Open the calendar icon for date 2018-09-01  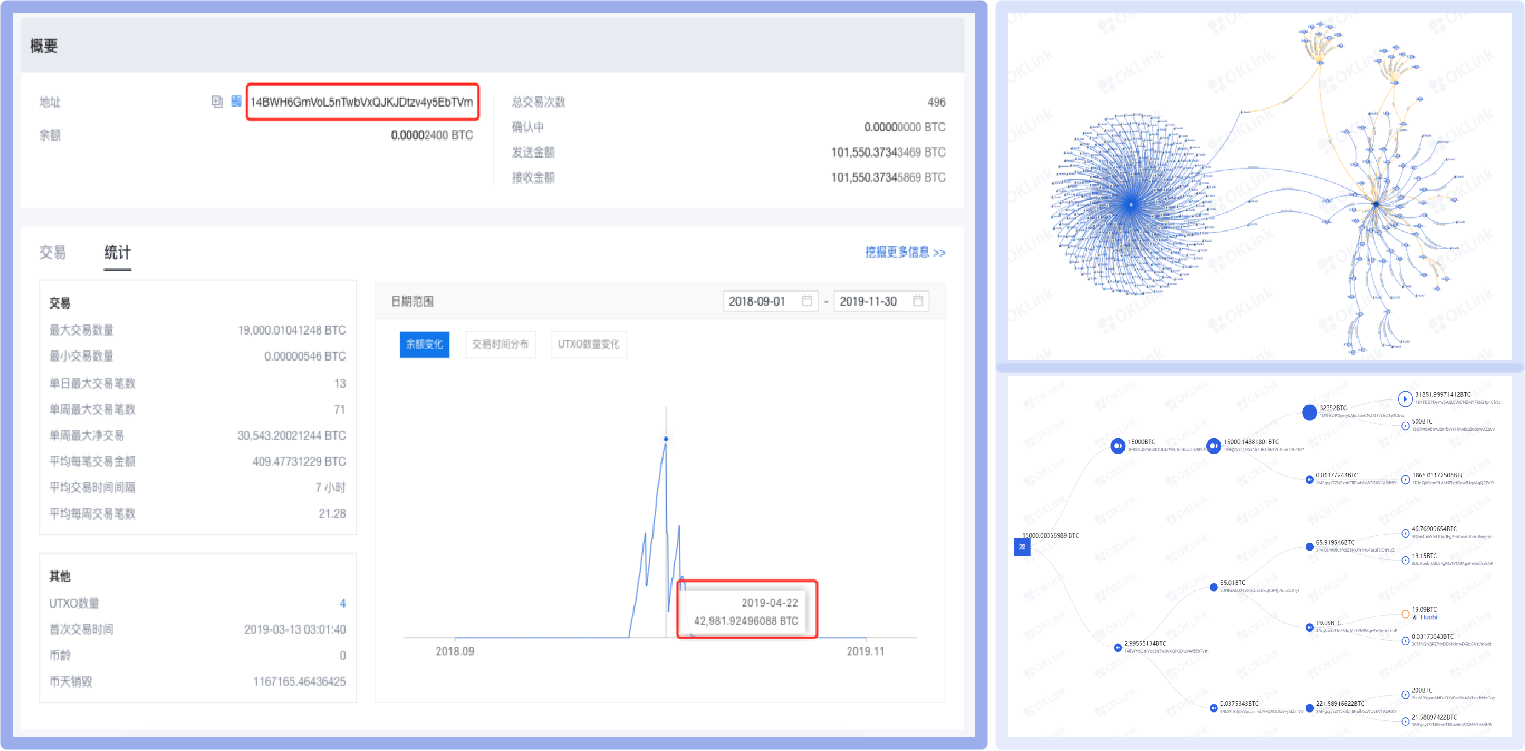tap(808, 300)
